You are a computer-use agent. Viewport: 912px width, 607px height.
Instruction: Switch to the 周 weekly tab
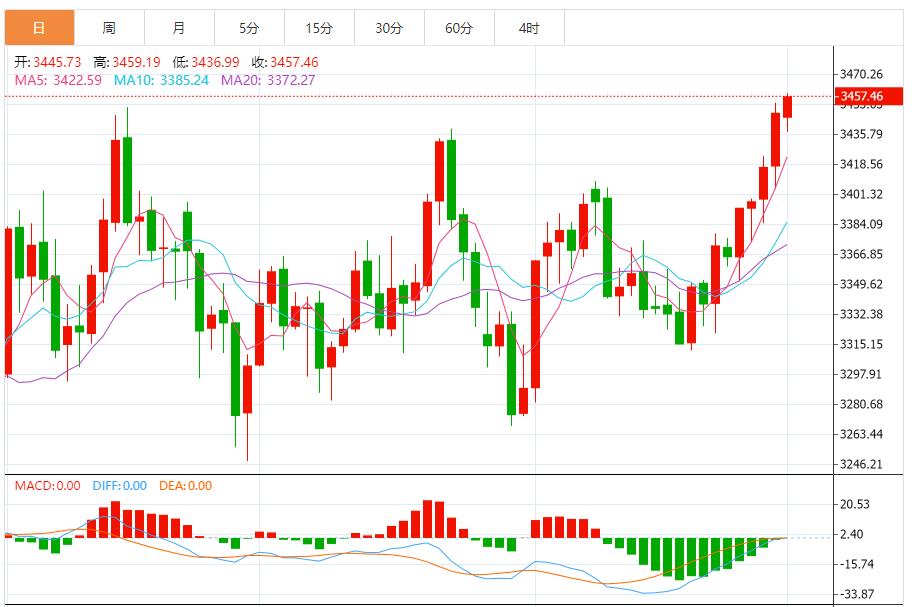[109, 28]
